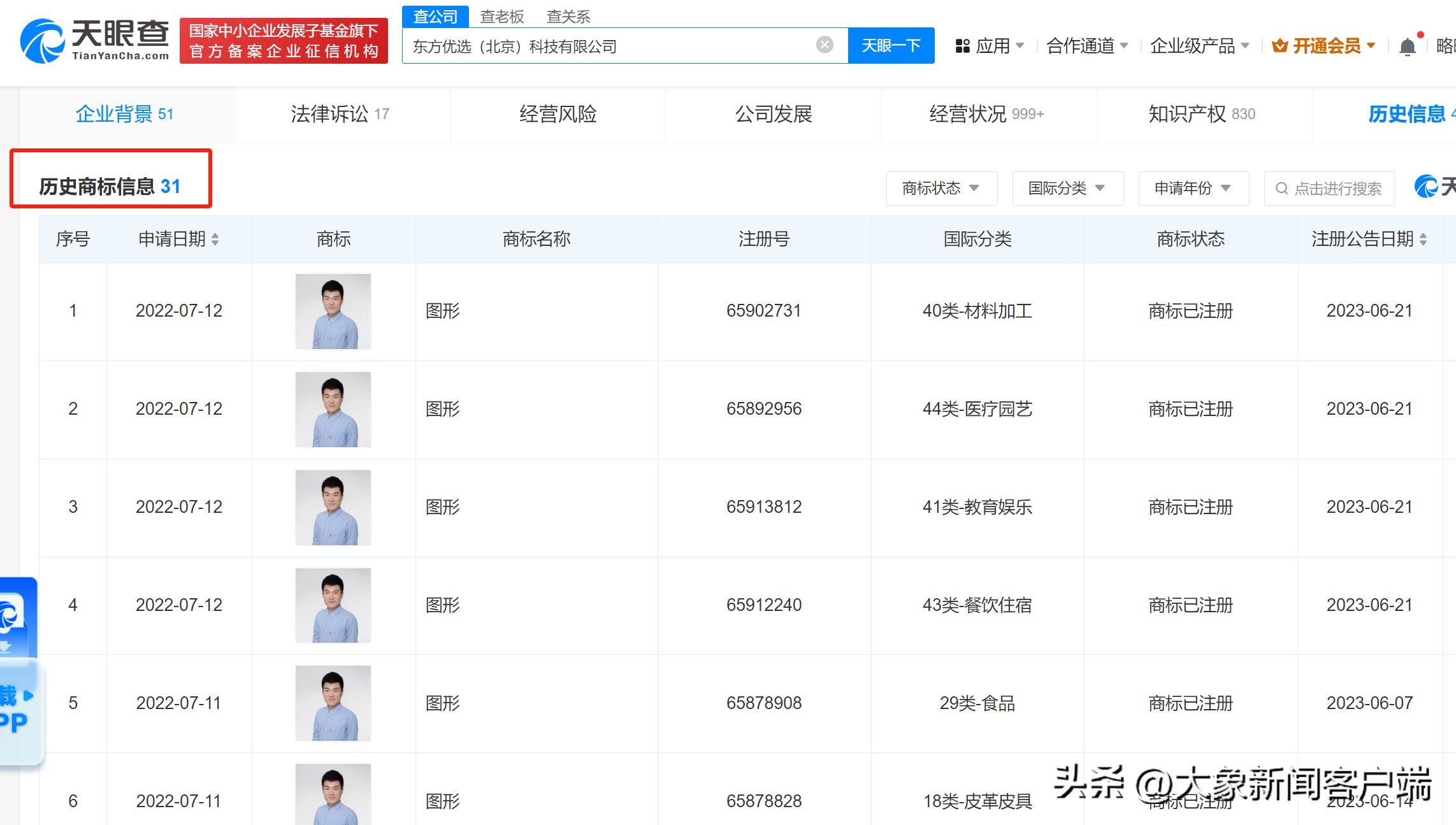Open trademark image in row 2

click(333, 410)
